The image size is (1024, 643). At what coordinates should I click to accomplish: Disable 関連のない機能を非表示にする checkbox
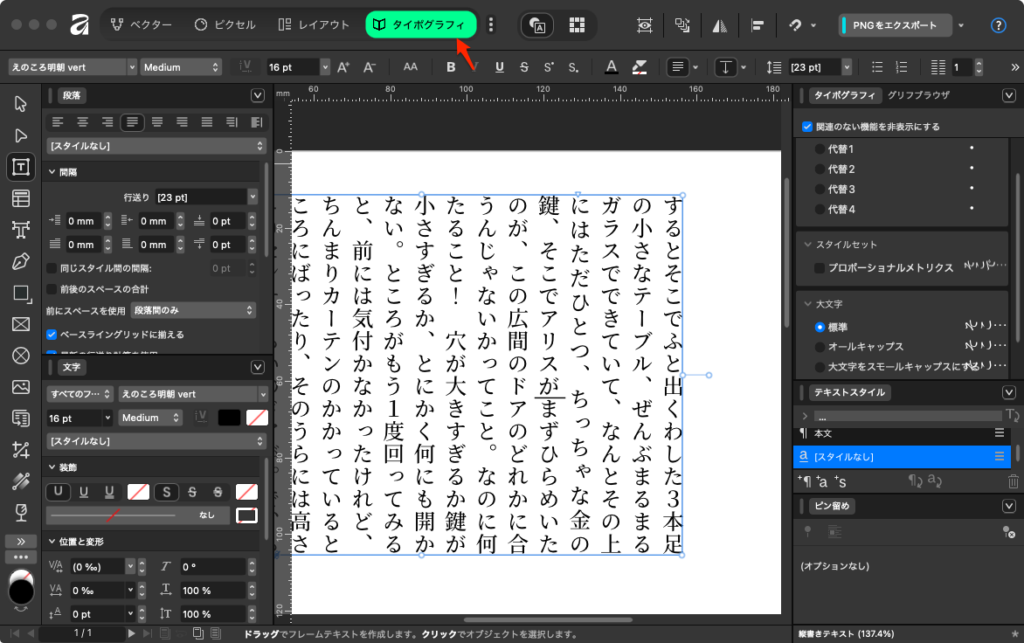(807, 127)
